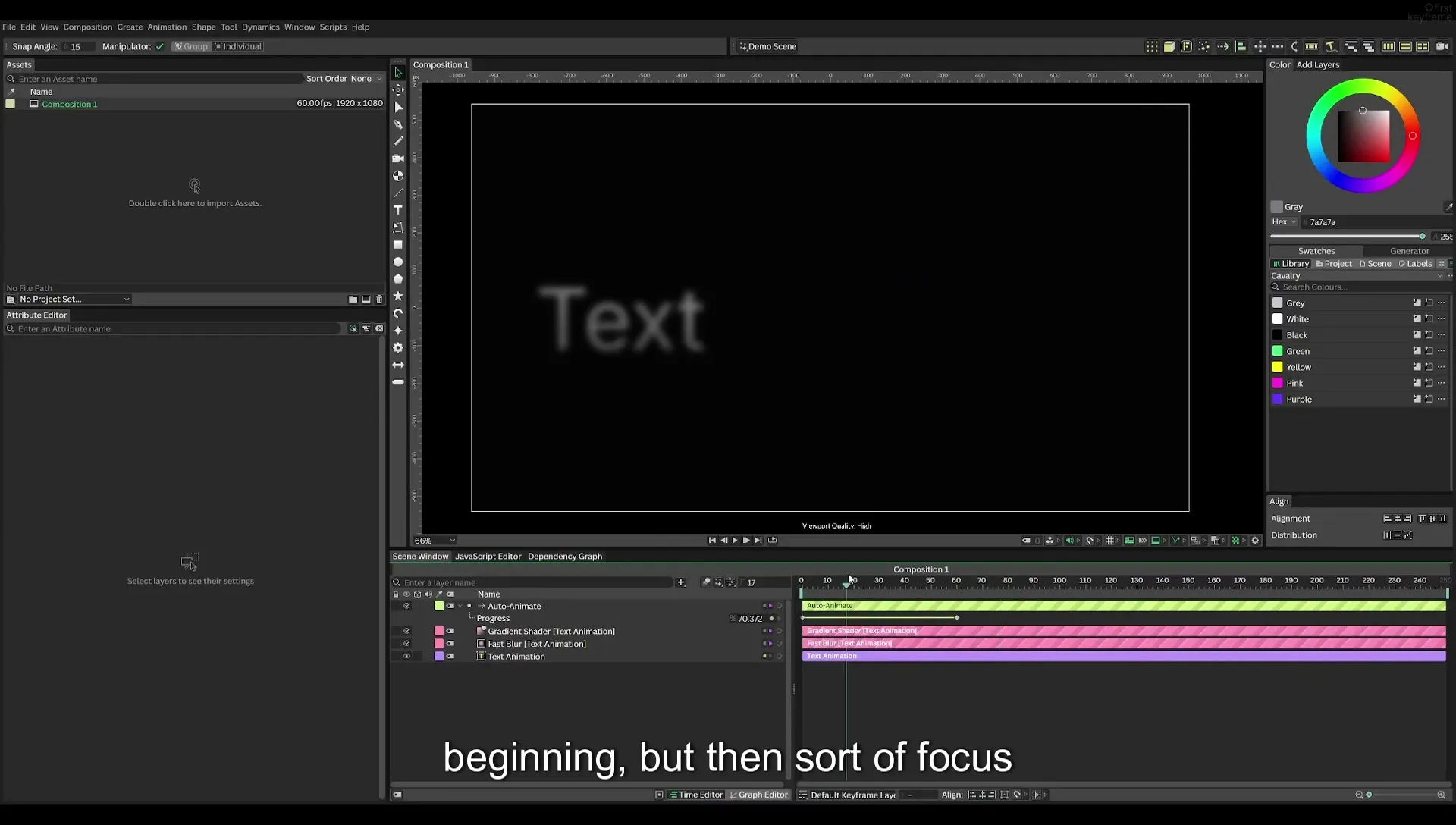
Task: Select the Pencil tool
Action: click(398, 141)
